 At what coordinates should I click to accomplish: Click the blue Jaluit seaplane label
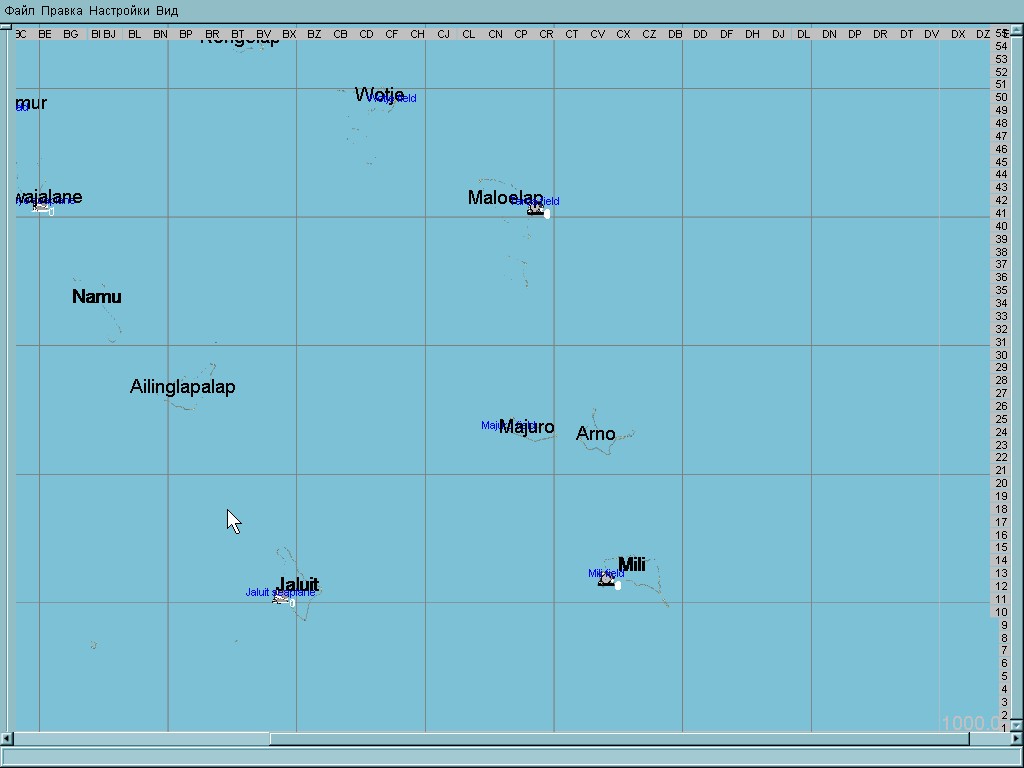280,592
